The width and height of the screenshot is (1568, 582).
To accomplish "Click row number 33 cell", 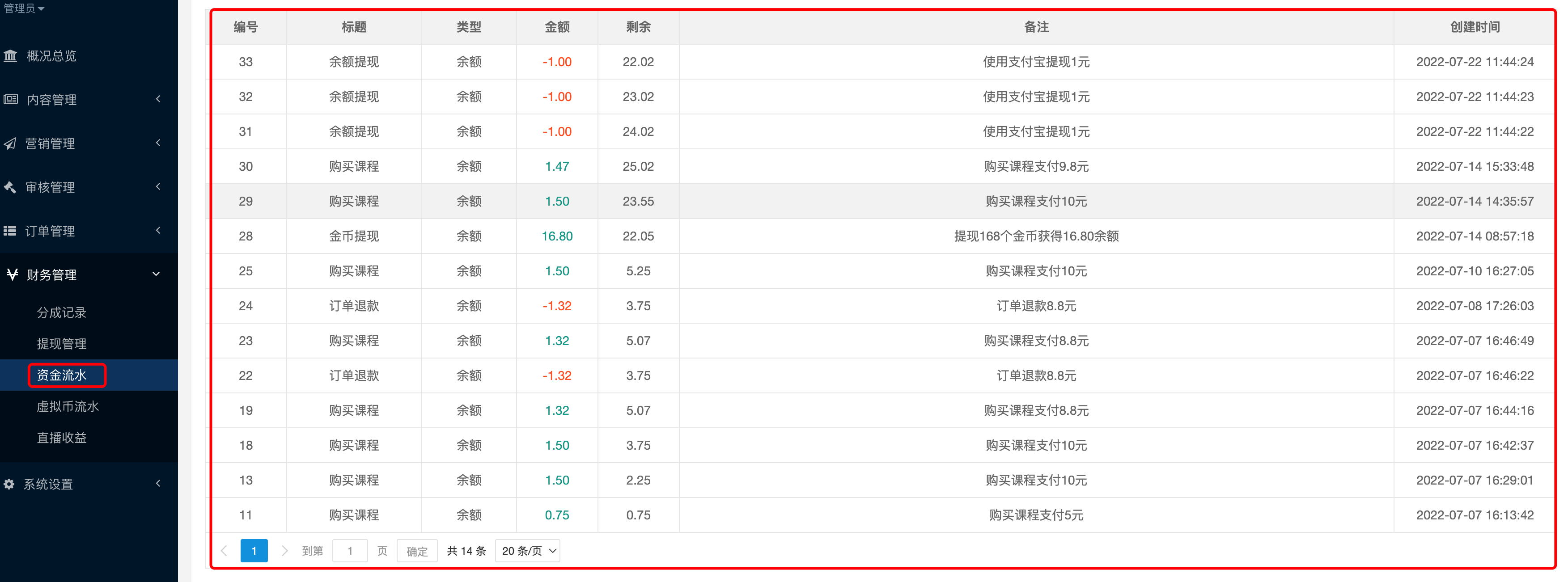I will [x=246, y=62].
